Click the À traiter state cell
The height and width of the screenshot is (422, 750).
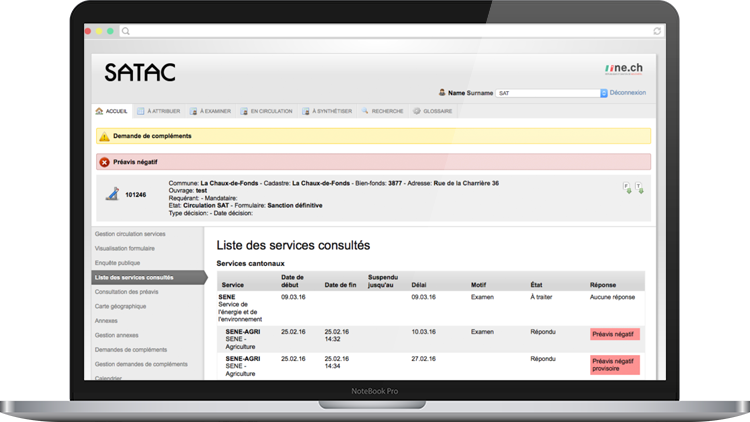point(541,297)
